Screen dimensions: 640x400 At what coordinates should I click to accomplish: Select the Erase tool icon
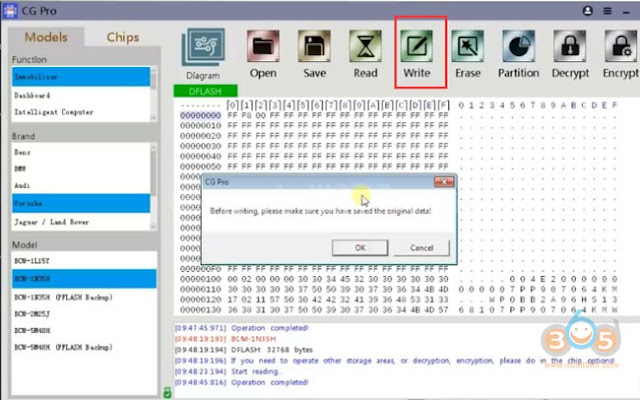pyautogui.click(x=468, y=46)
